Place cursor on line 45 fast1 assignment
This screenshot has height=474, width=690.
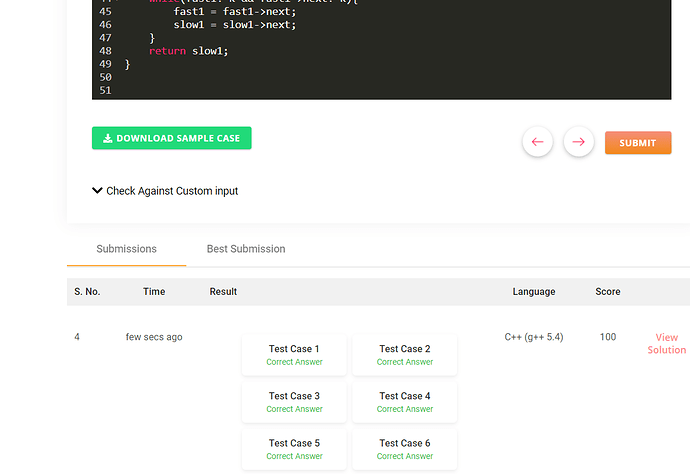click(235, 11)
